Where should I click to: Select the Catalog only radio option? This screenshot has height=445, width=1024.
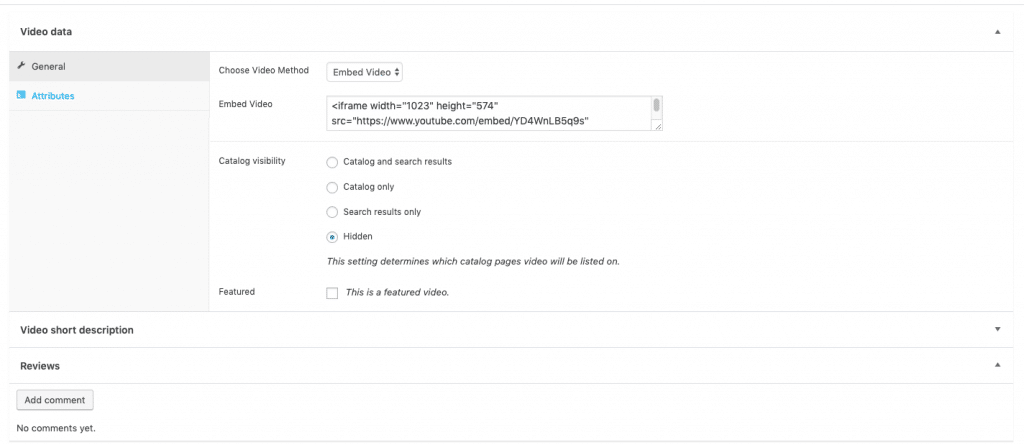point(332,188)
